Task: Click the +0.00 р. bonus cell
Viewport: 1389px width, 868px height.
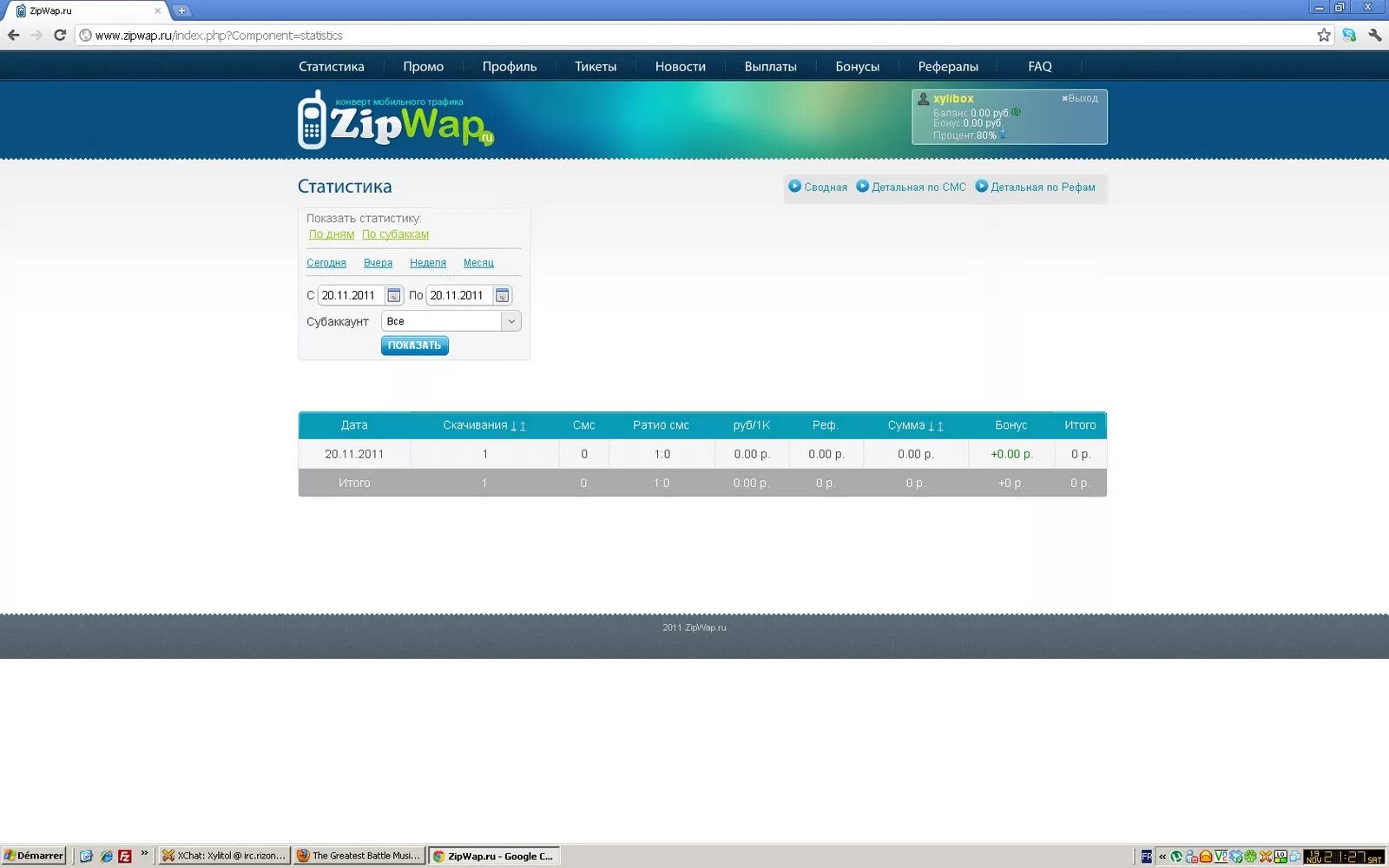Action: pyautogui.click(x=1011, y=454)
